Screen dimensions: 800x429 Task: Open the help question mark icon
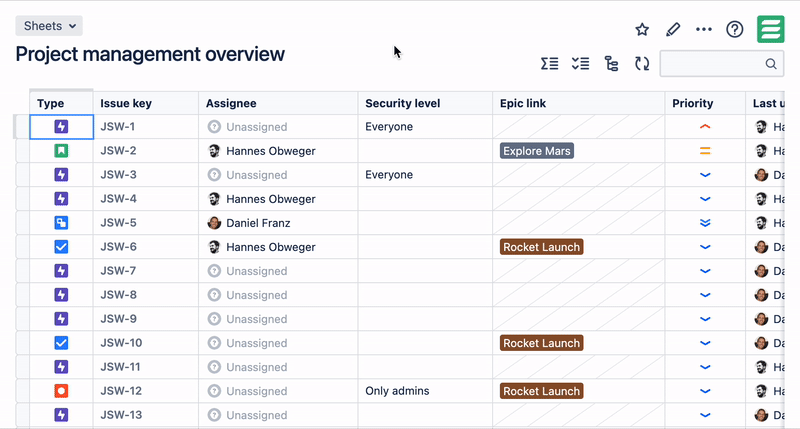[735, 30]
